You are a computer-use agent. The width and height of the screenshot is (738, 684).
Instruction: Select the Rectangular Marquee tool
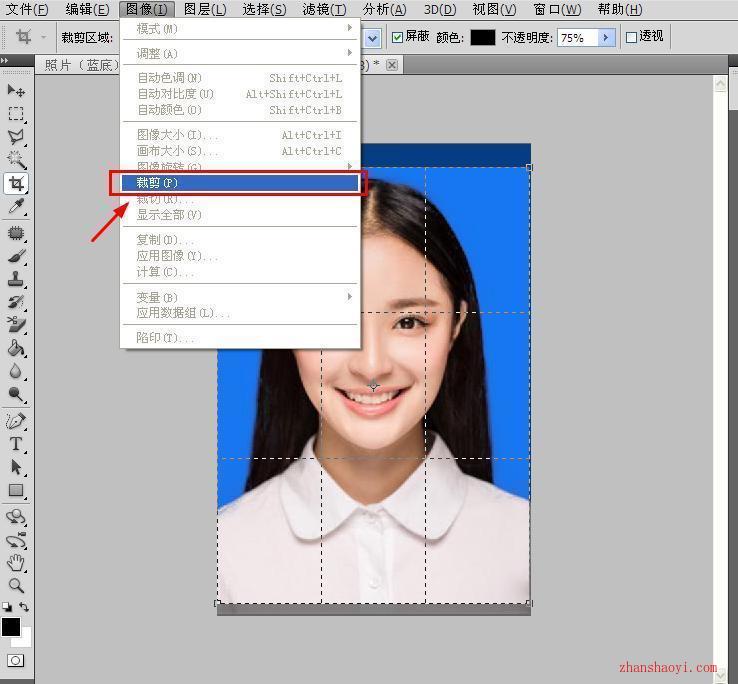tap(16, 114)
